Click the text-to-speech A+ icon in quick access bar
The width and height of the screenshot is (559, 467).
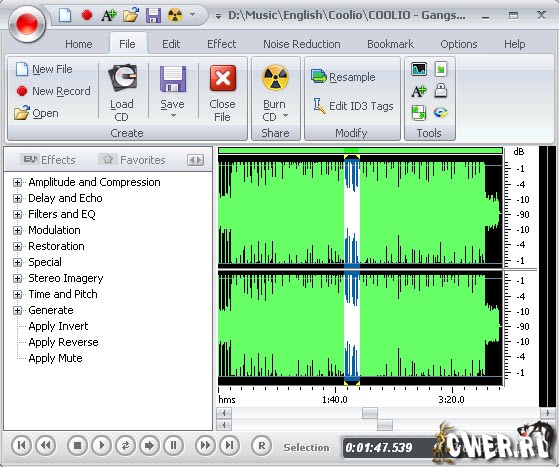click(x=109, y=15)
